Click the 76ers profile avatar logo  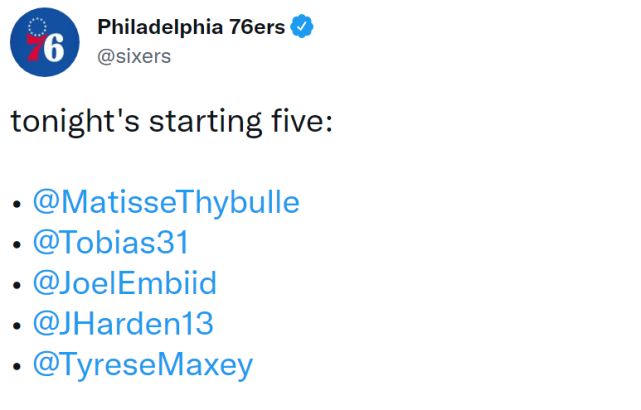click(45, 42)
